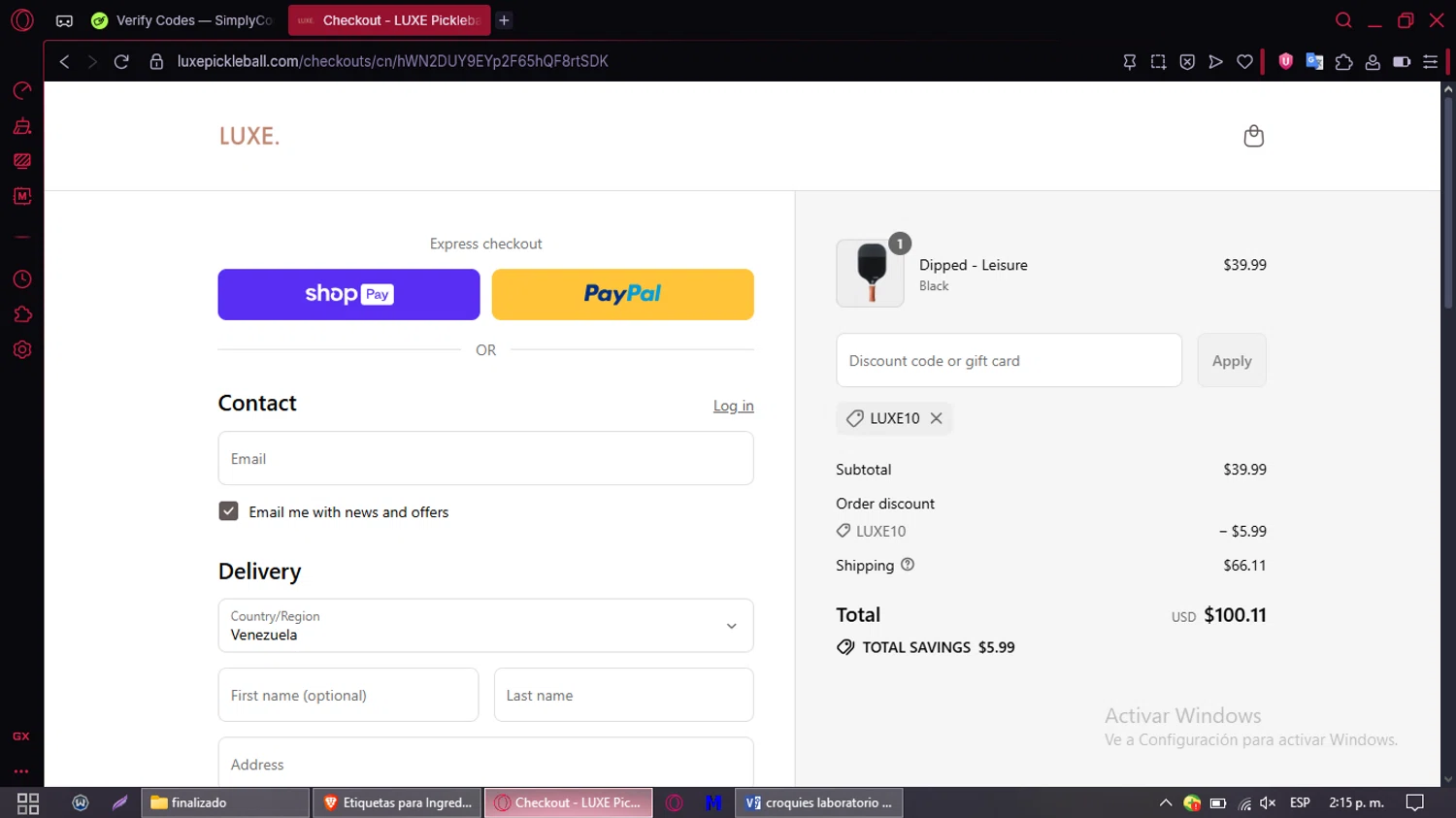This screenshot has height=818, width=1456.
Task: Open the Opera menu logo
Action: (x=21, y=20)
